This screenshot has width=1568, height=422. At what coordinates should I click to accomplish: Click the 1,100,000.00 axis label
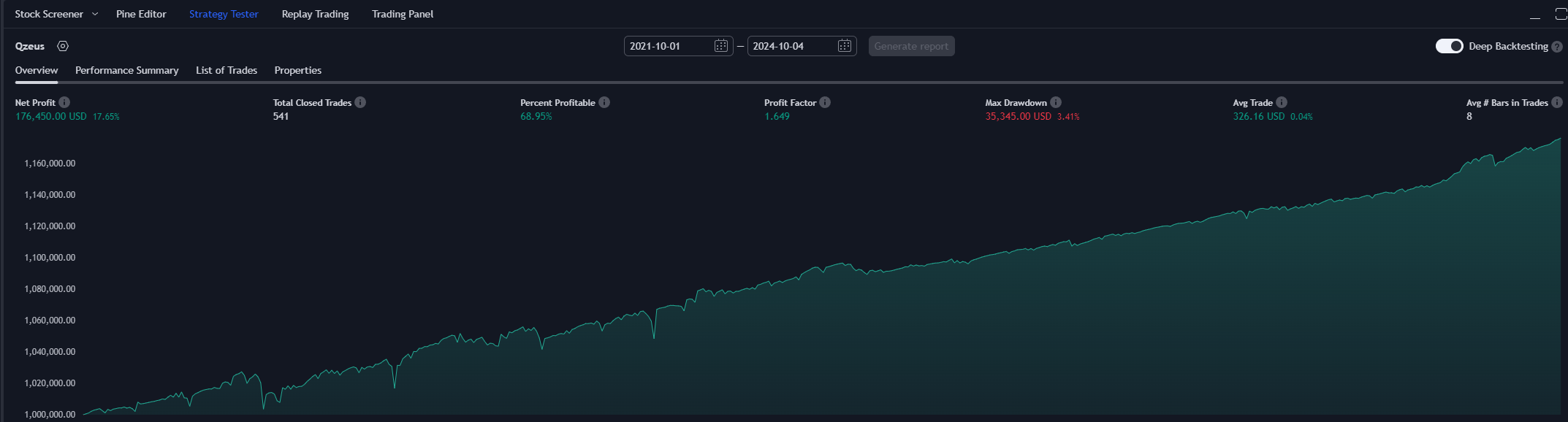click(x=50, y=258)
